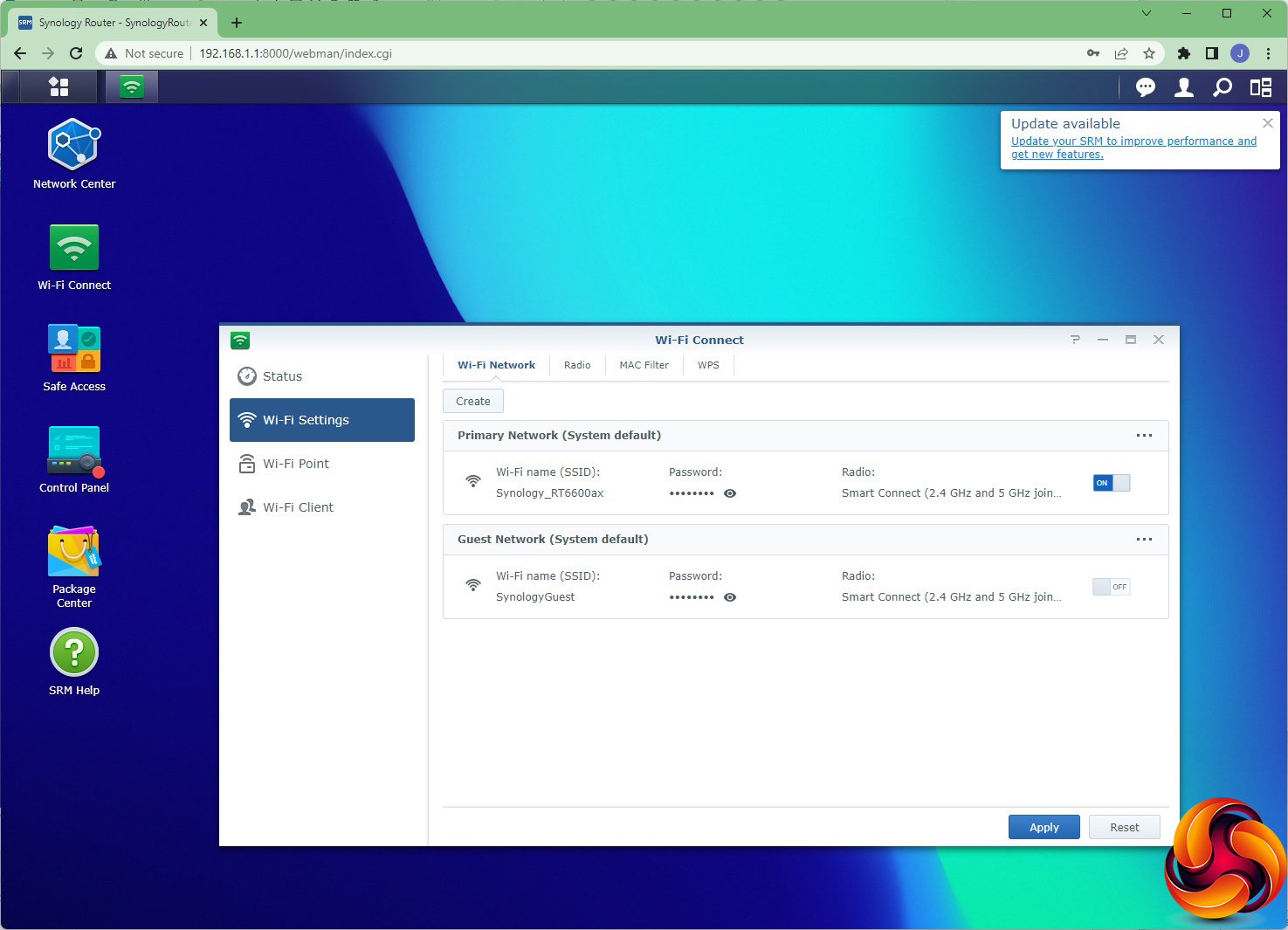Screen dimensions: 1288x930
Task: Expand Primary Network options menu
Action: (x=1144, y=435)
